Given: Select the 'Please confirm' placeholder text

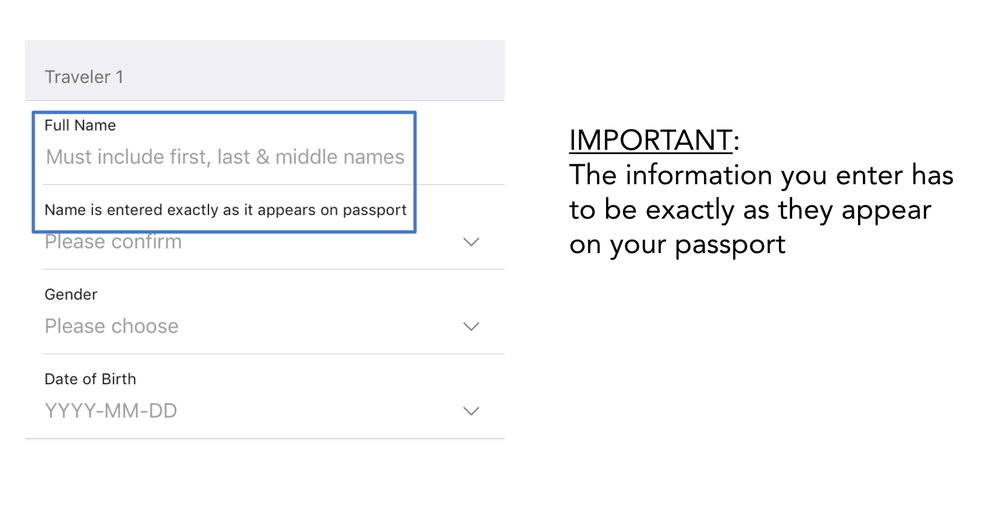Looking at the screenshot, I should (x=113, y=242).
